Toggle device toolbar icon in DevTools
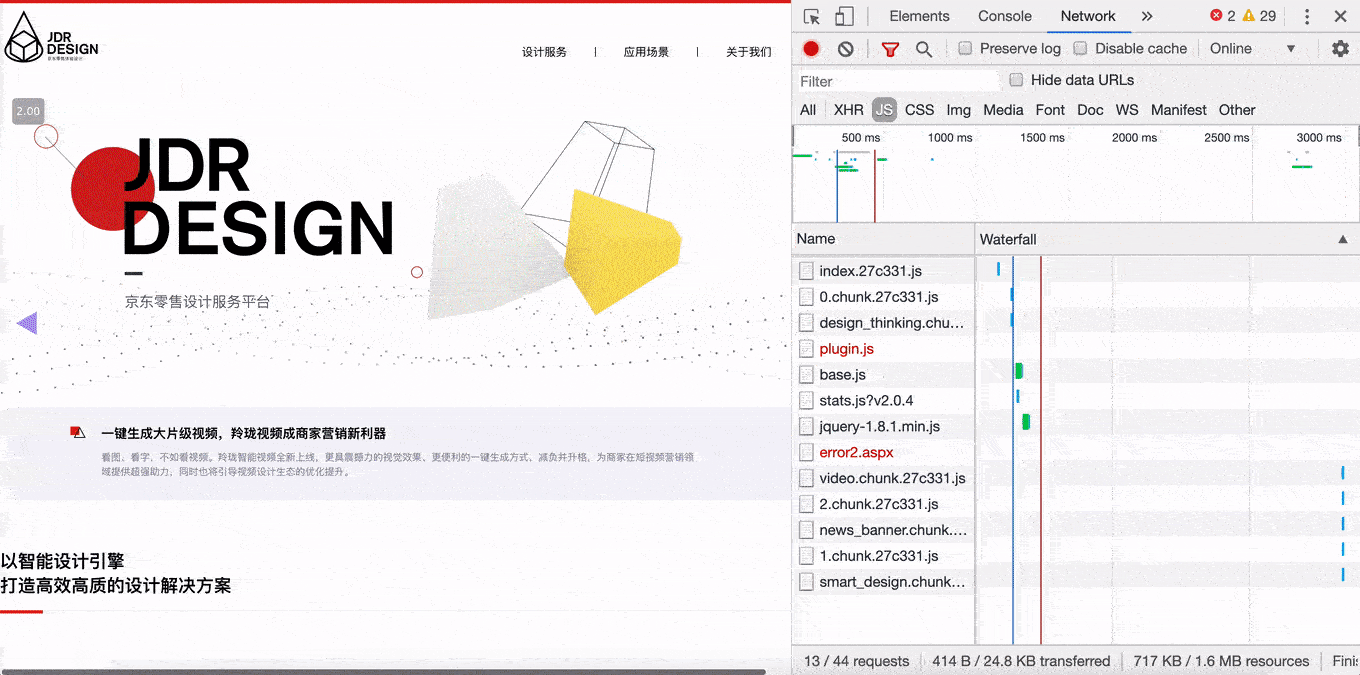The width and height of the screenshot is (1360, 675). click(x=844, y=17)
